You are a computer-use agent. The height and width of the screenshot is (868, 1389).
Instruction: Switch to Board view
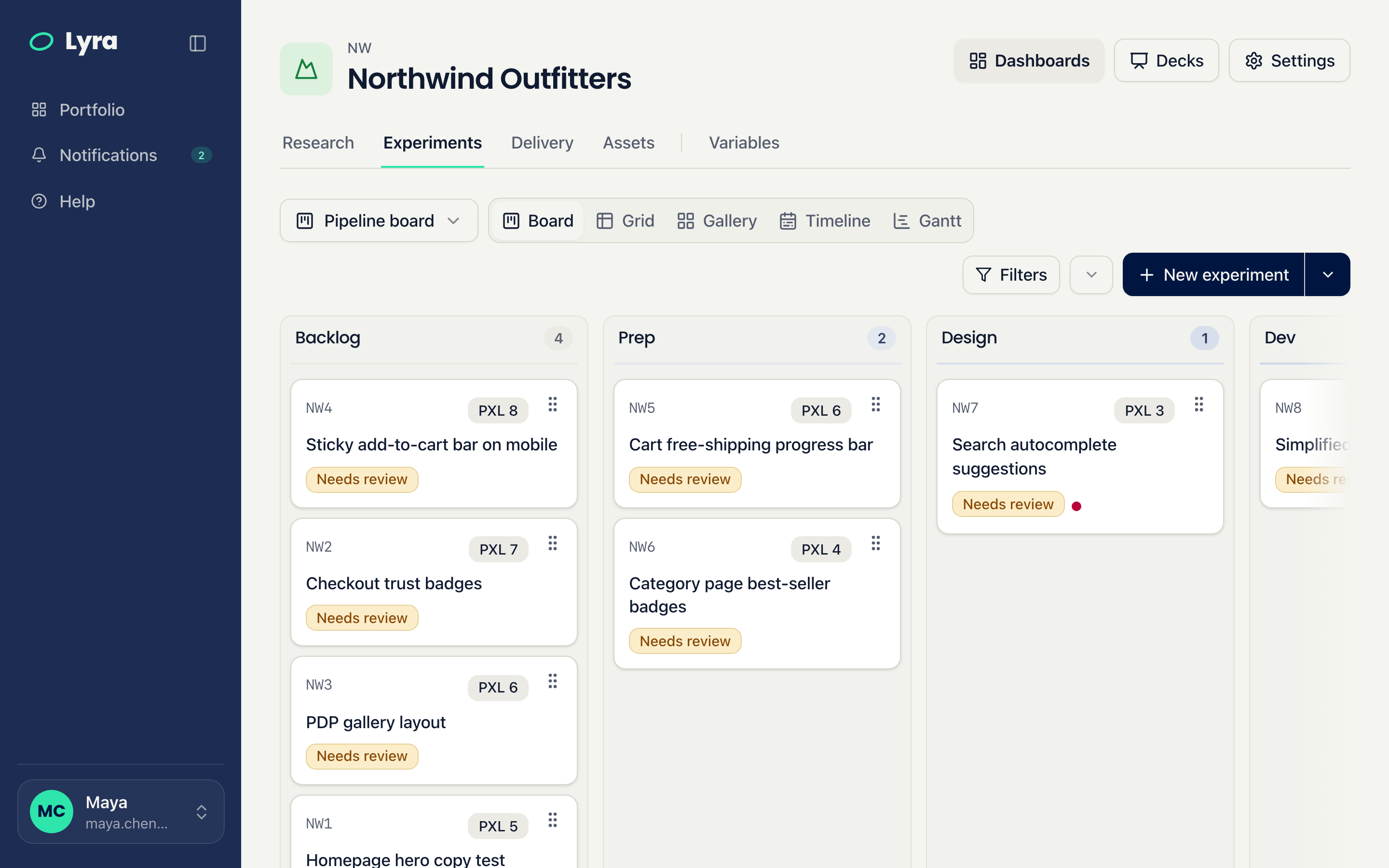pyautogui.click(x=538, y=220)
